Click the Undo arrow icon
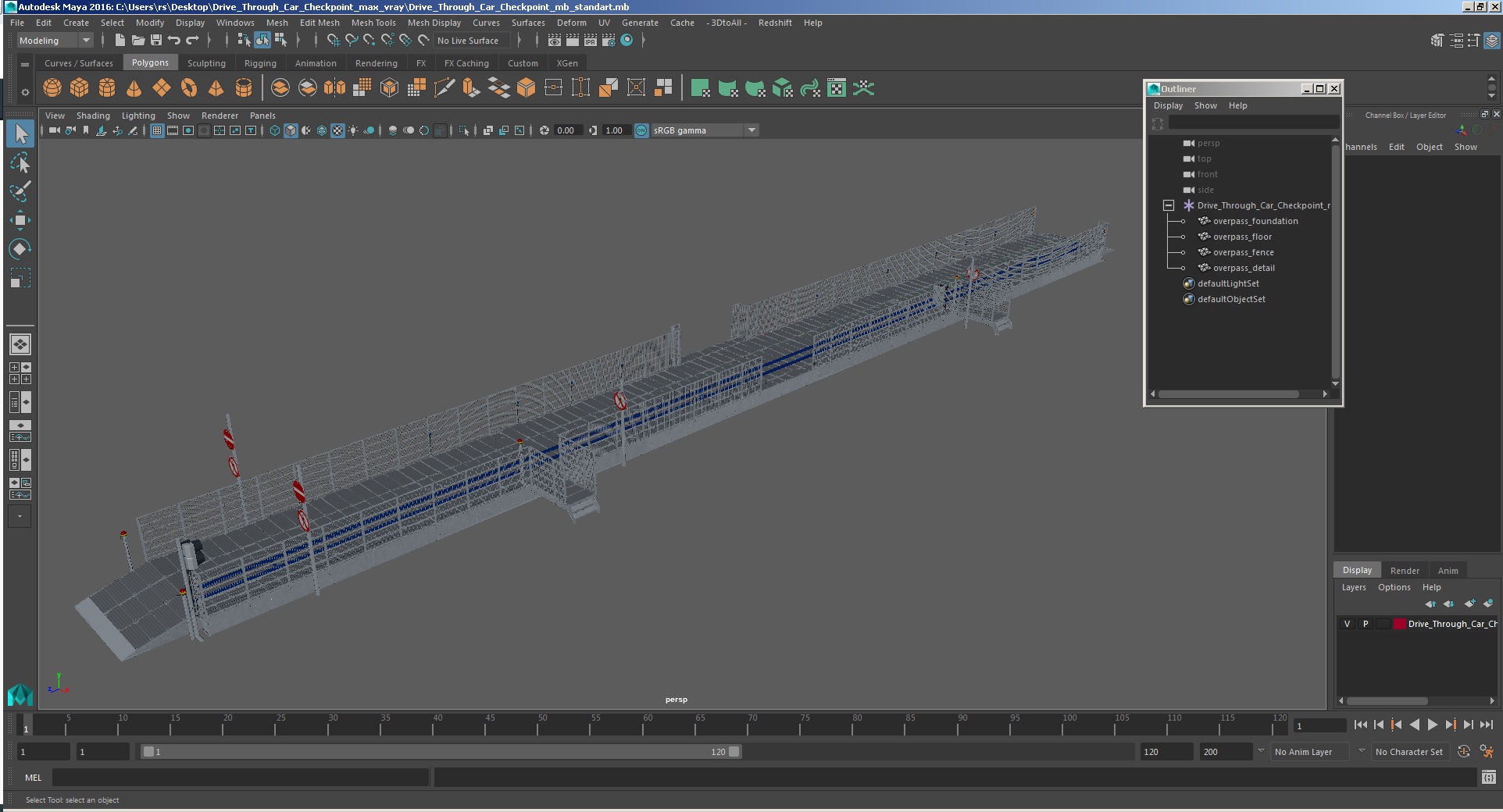This screenshot has width=1503, height=812. pyautogui.click(x=174, y=41)
